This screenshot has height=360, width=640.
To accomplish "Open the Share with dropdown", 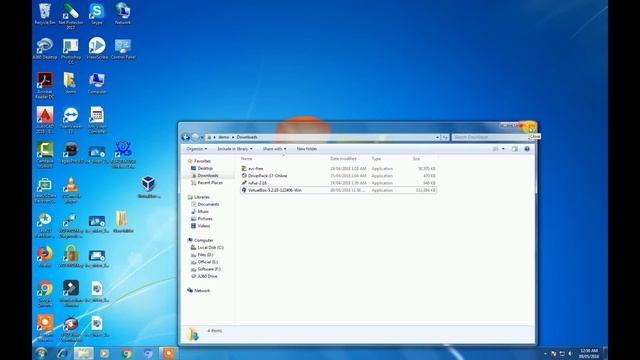I will (274, 149).
